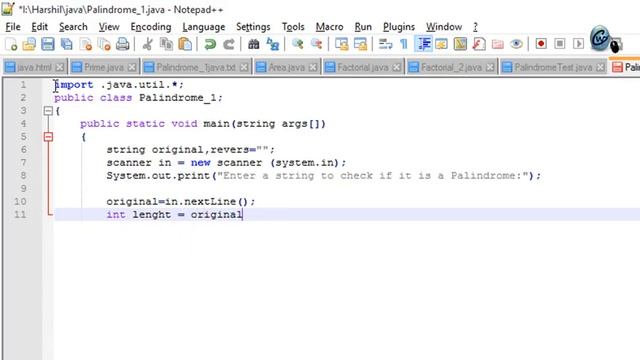Redo the edit with the grey arrow
This screenshot has width=640, height=360.
(x=229, y=44)
